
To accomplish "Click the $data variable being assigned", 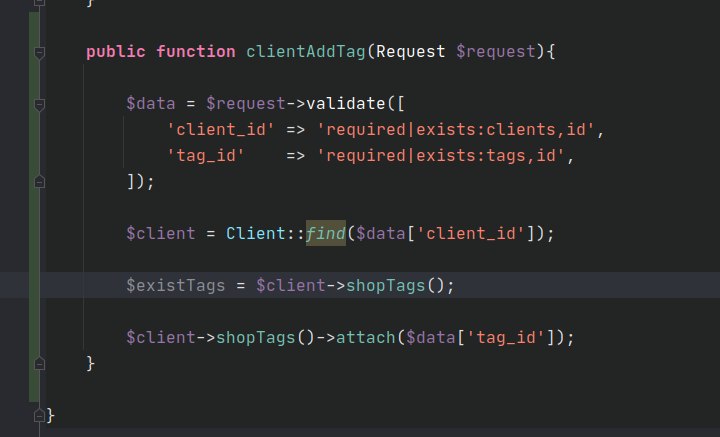I will (x=151, y=104).
